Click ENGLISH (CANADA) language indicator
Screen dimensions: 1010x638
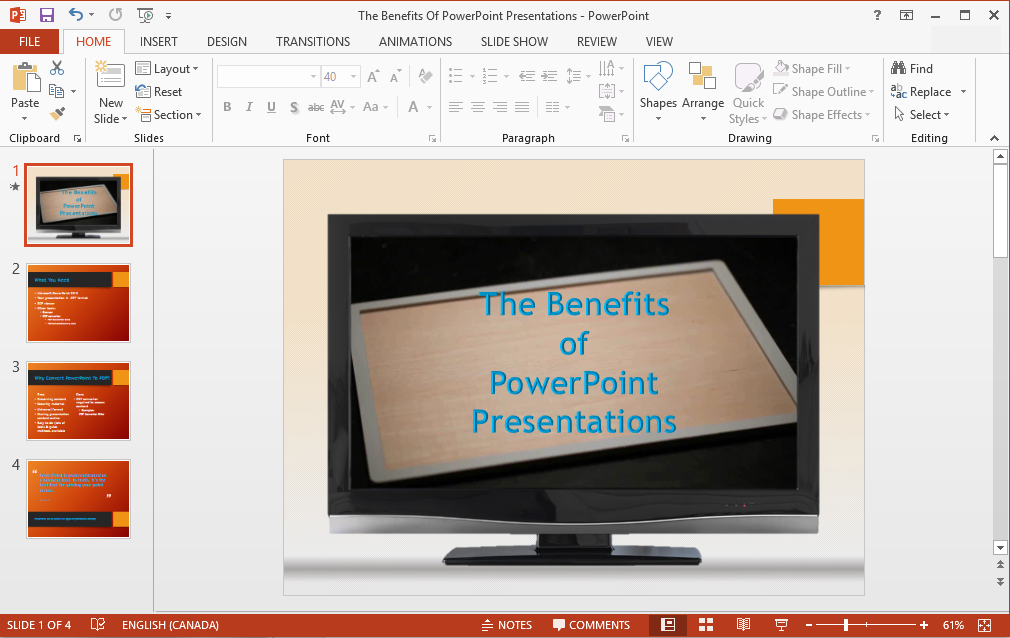(x=170, y=625)
